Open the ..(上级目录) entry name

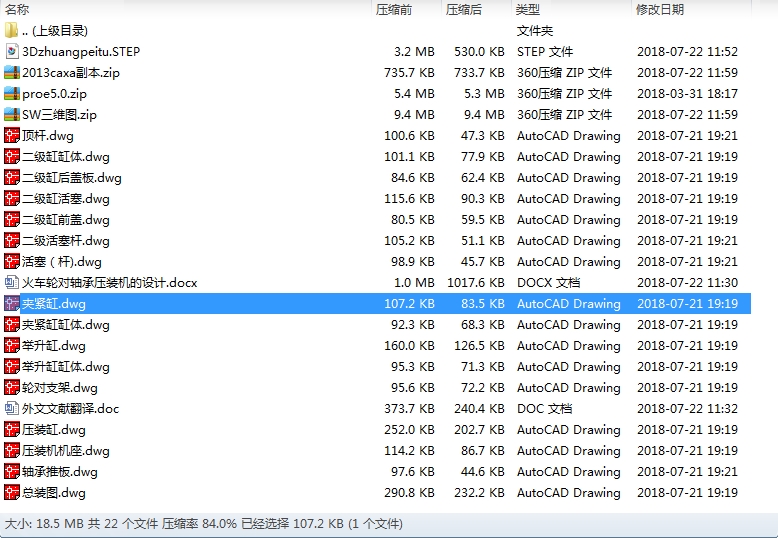55,31
